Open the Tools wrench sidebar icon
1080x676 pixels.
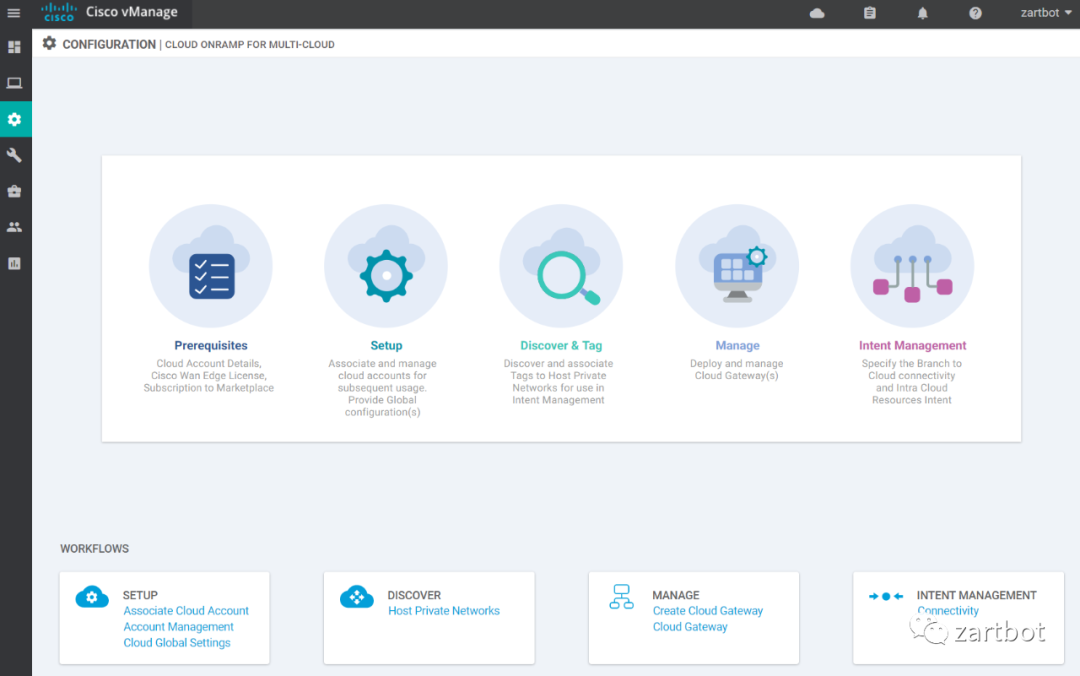[14, 155]
